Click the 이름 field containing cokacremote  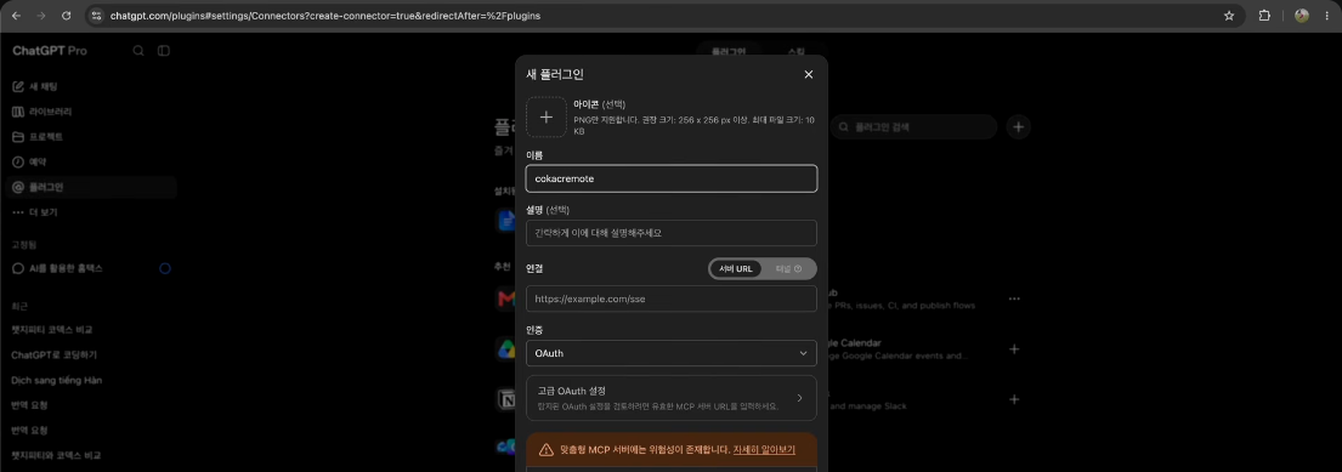(x=671, y=178)
